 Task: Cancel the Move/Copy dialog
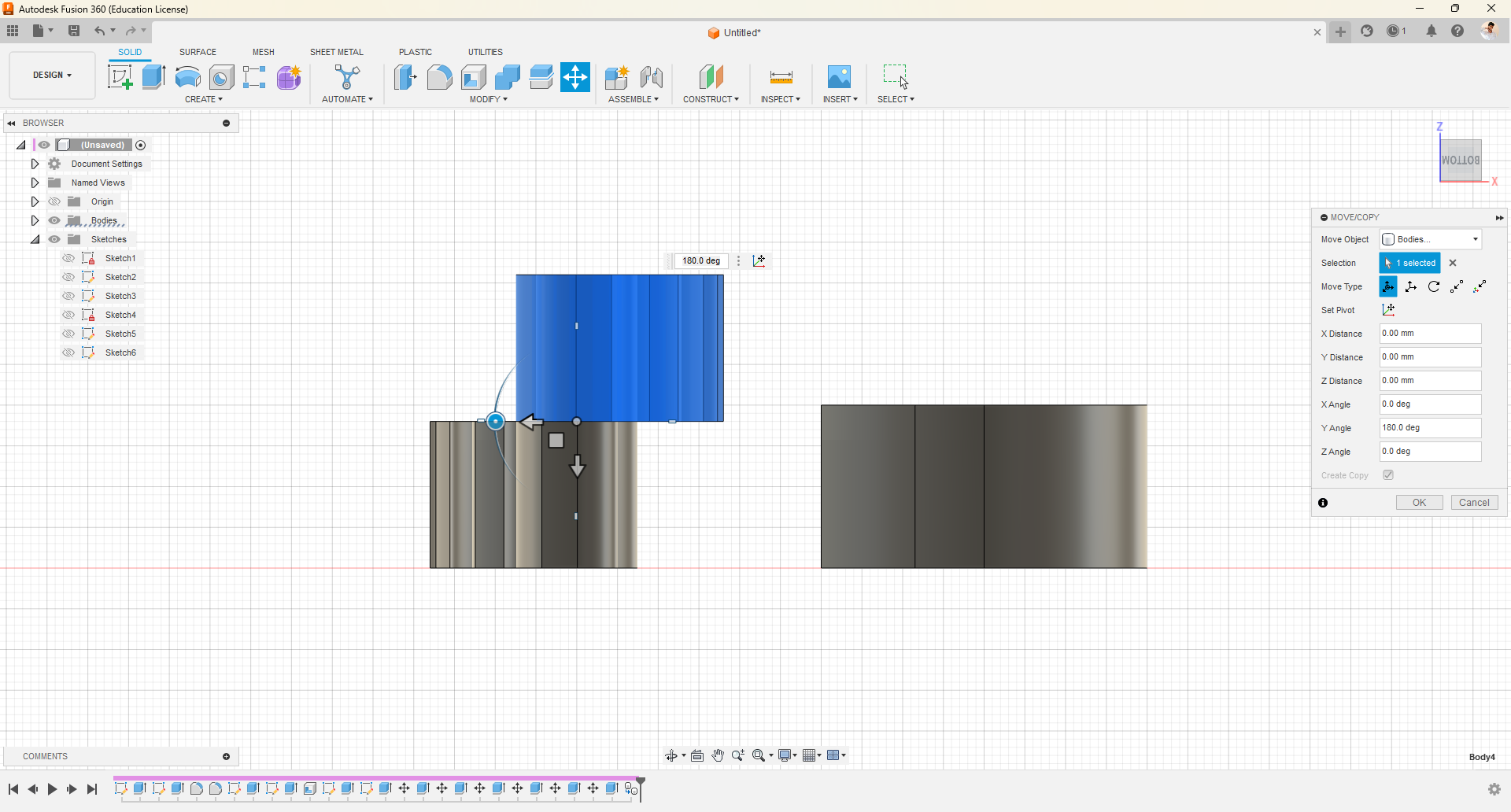coord(1473,503)
